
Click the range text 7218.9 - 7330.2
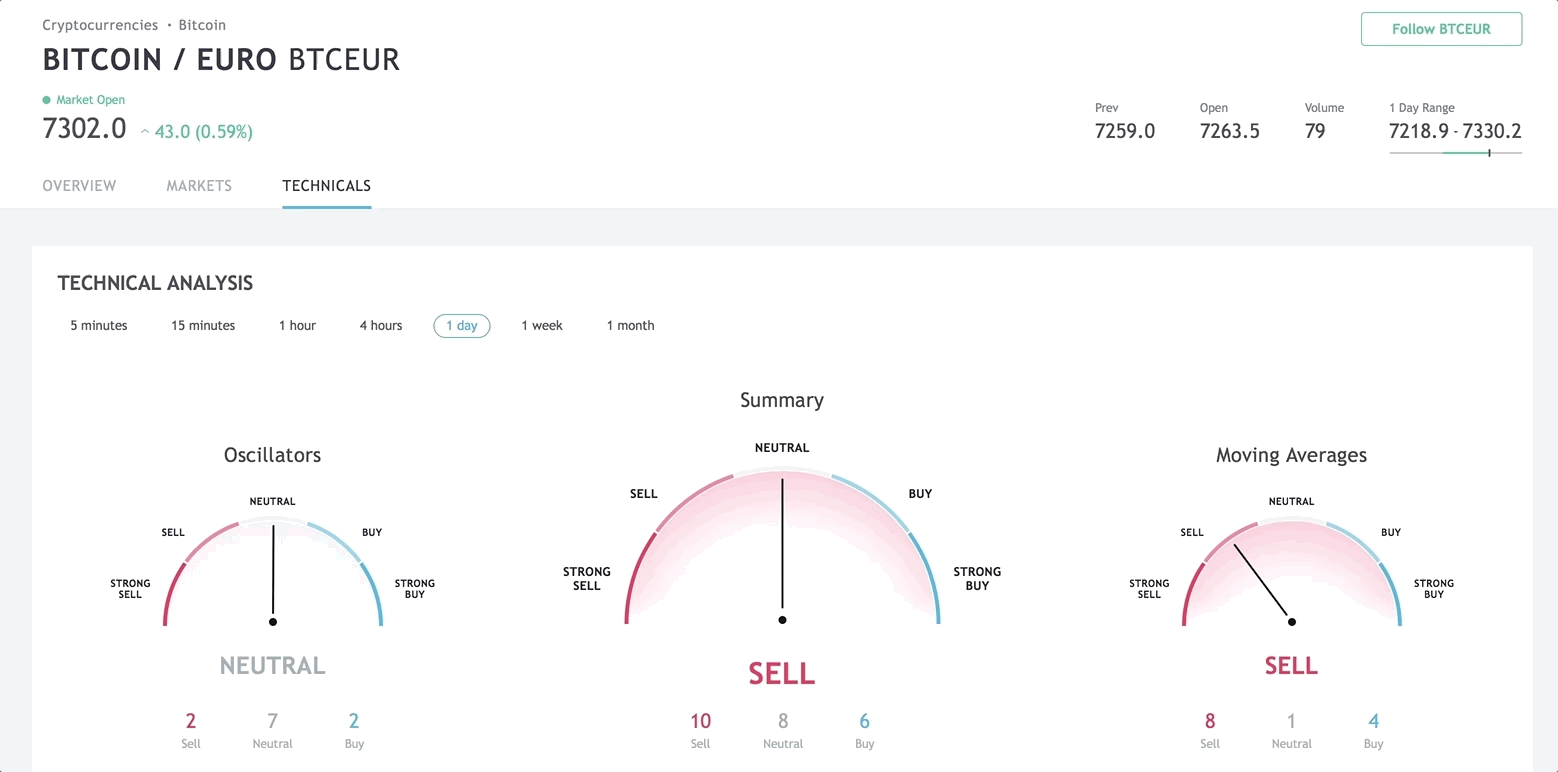pos(1455,131)
